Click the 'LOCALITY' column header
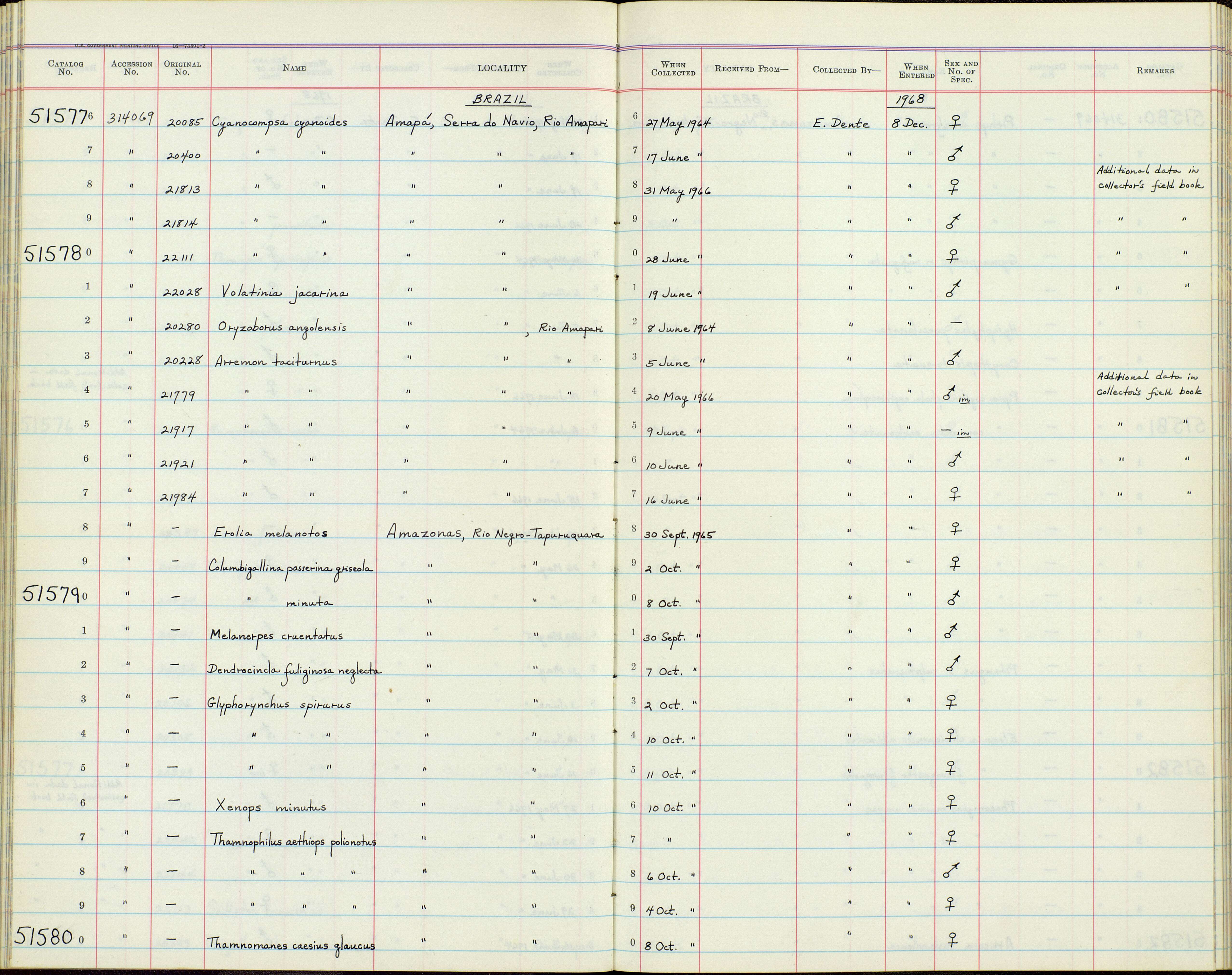Viewport: 1232px width, 975px height. pos(502,68)
